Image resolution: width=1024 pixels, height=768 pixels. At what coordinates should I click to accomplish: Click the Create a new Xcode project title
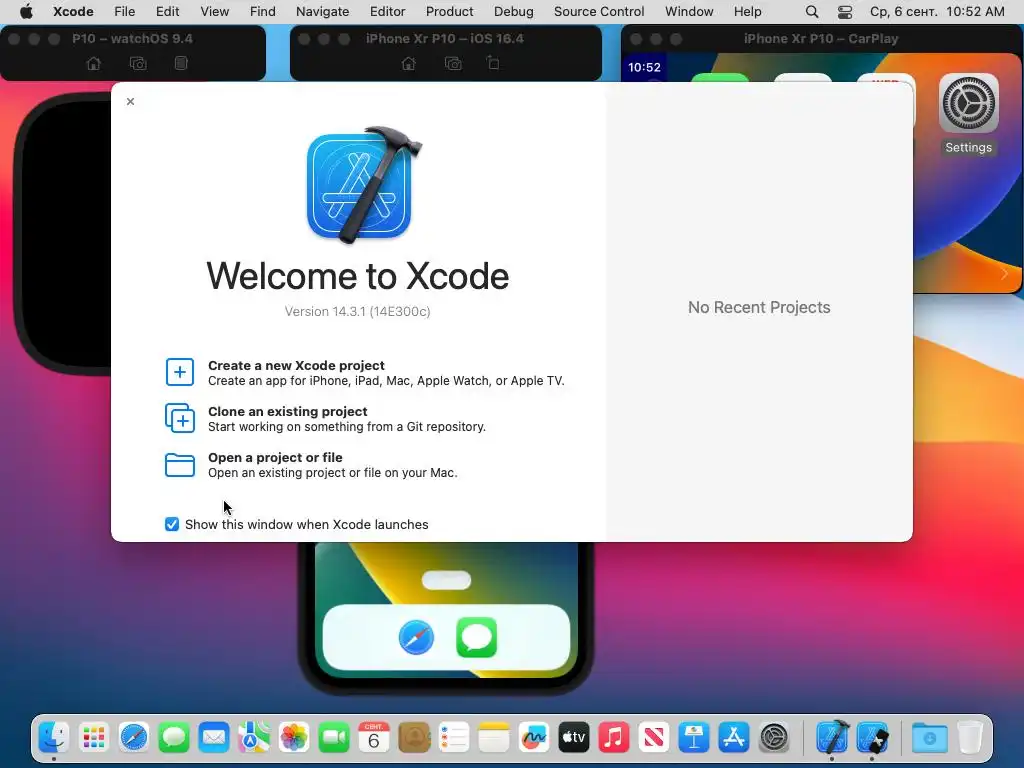click(x=296, y=365)
